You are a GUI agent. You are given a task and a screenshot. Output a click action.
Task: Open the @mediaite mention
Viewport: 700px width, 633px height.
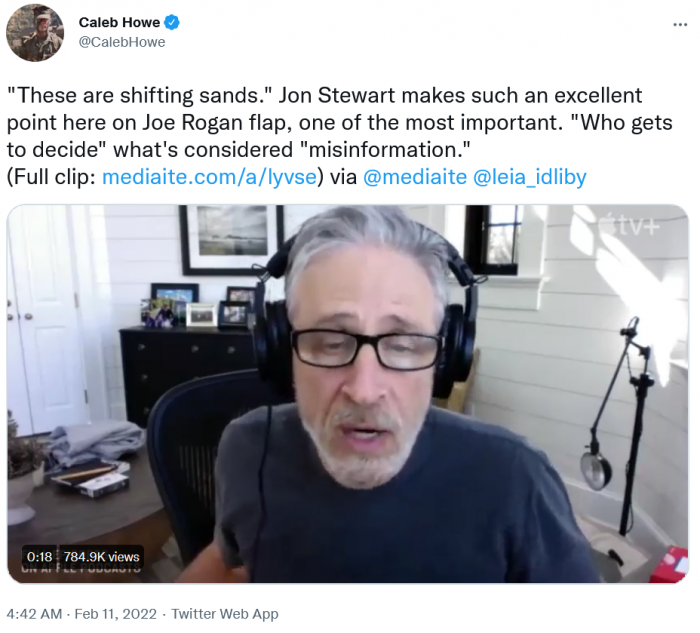pyautogui.click(x=415, y=177)
